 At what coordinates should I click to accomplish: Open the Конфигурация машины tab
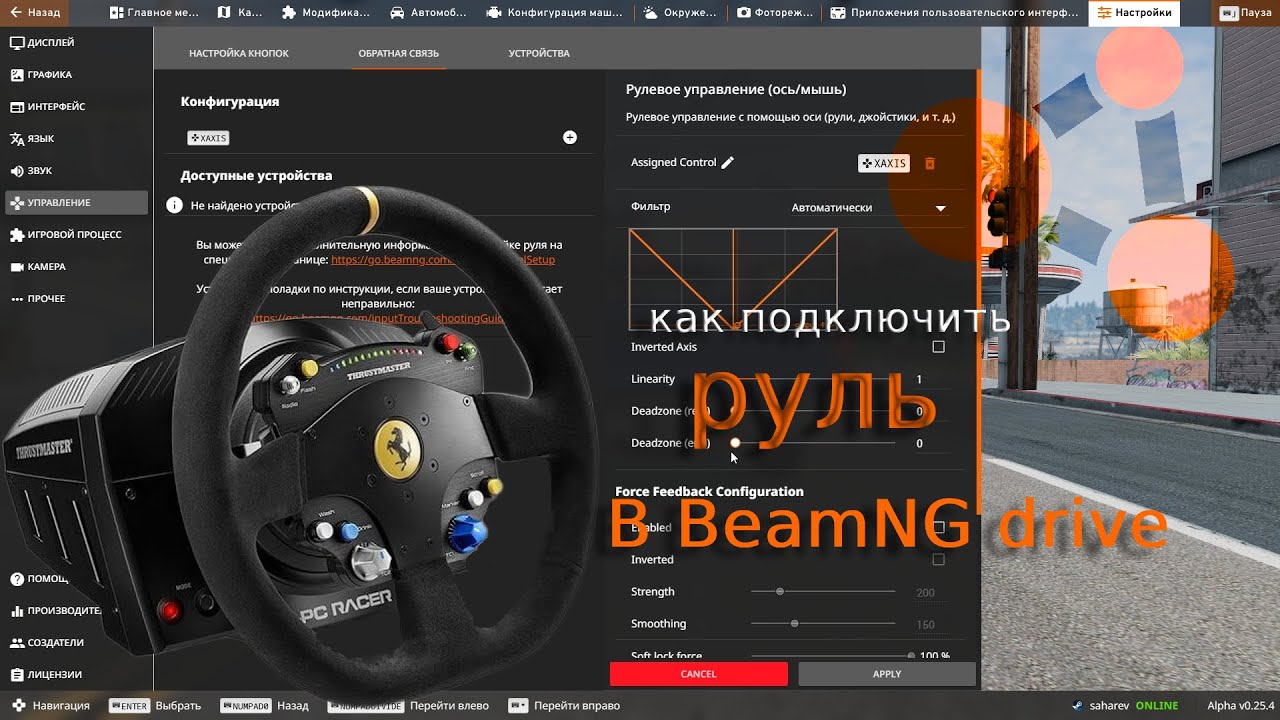pos(554,13)
